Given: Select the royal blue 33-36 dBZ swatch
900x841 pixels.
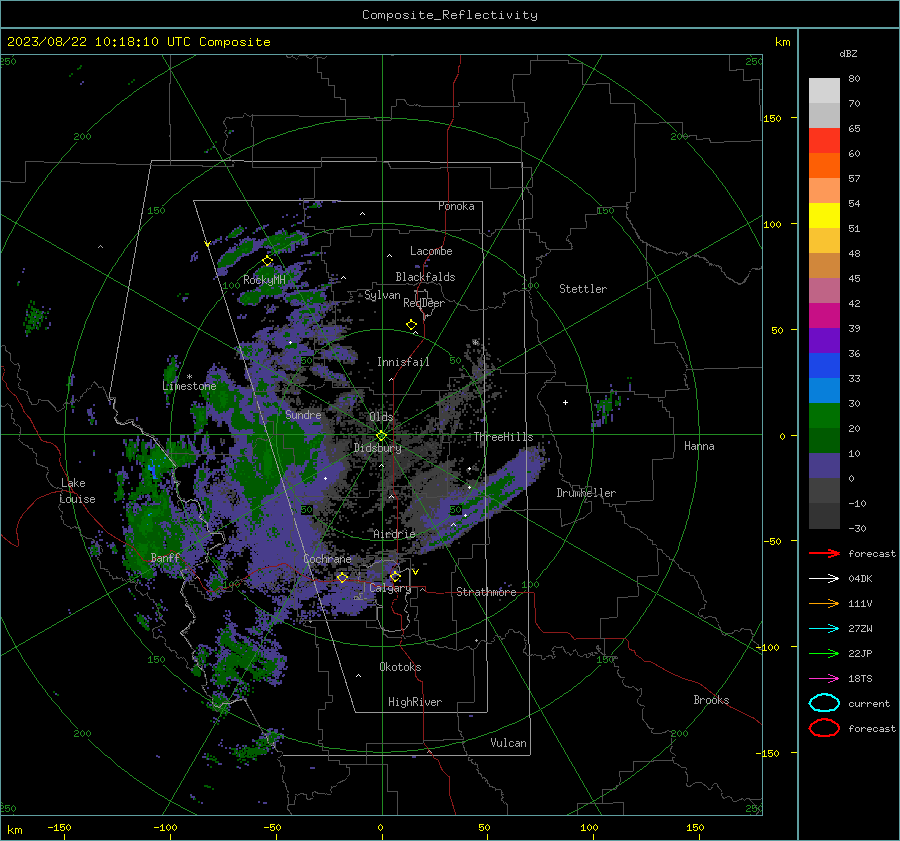Looking at the screenshot, I should pos(824,365).
